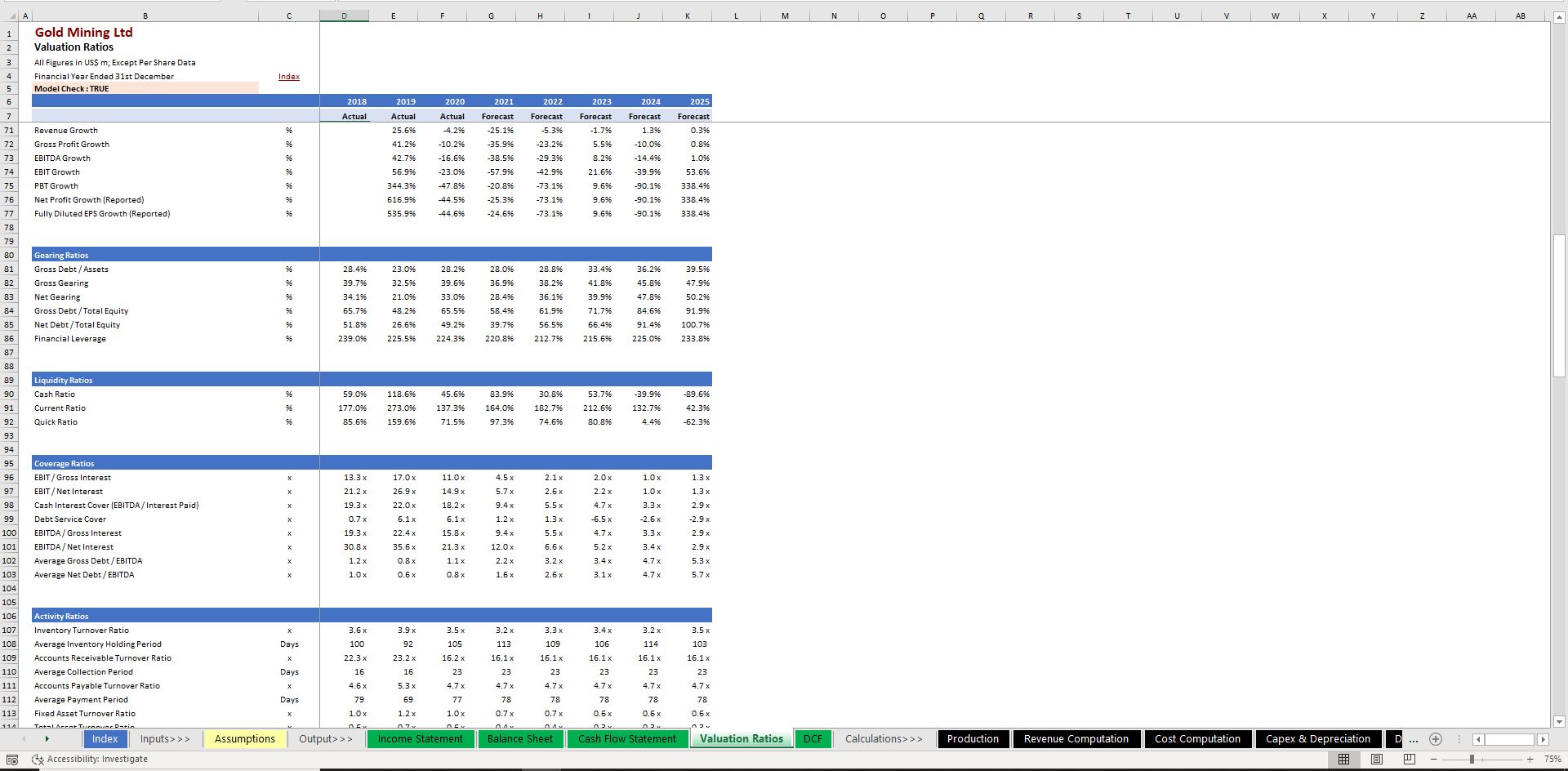
Task: Select column AB header
Action: [x=1521, y=16]
